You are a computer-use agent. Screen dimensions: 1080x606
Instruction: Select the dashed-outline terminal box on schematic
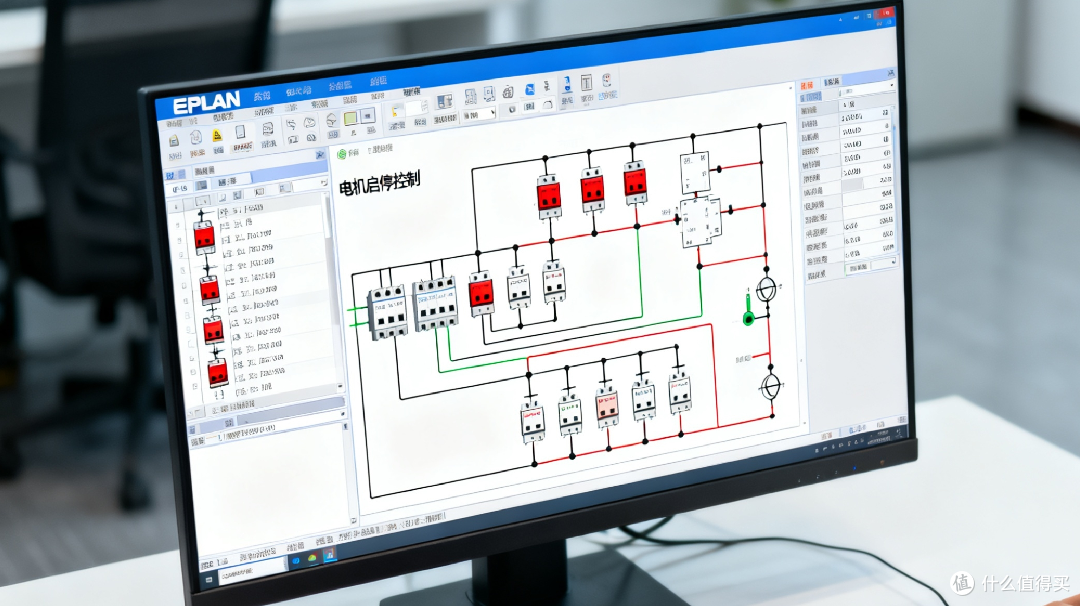click(700, 222)
